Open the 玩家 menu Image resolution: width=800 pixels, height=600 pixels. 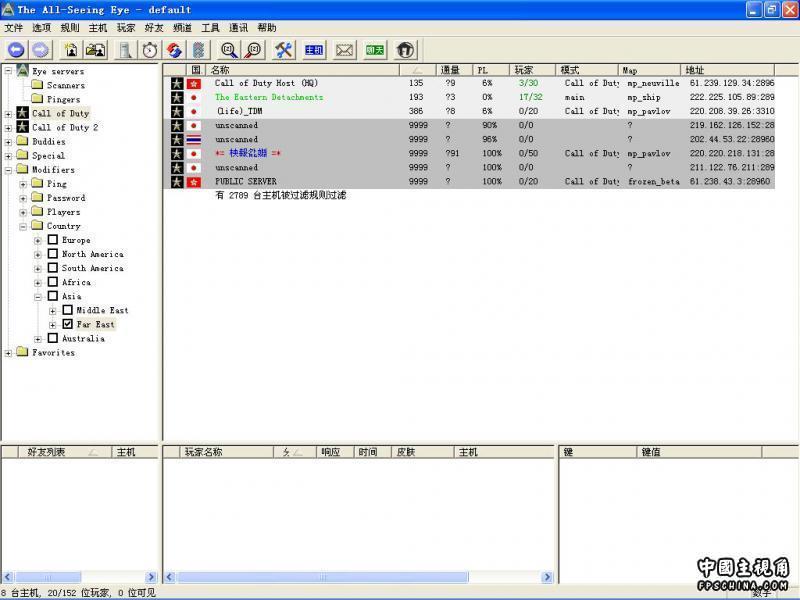coord(126,28)
